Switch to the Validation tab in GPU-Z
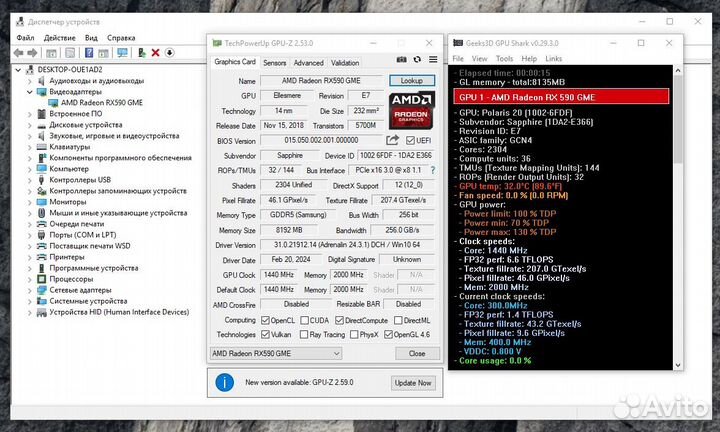720x432 pixels. (345, 63)
